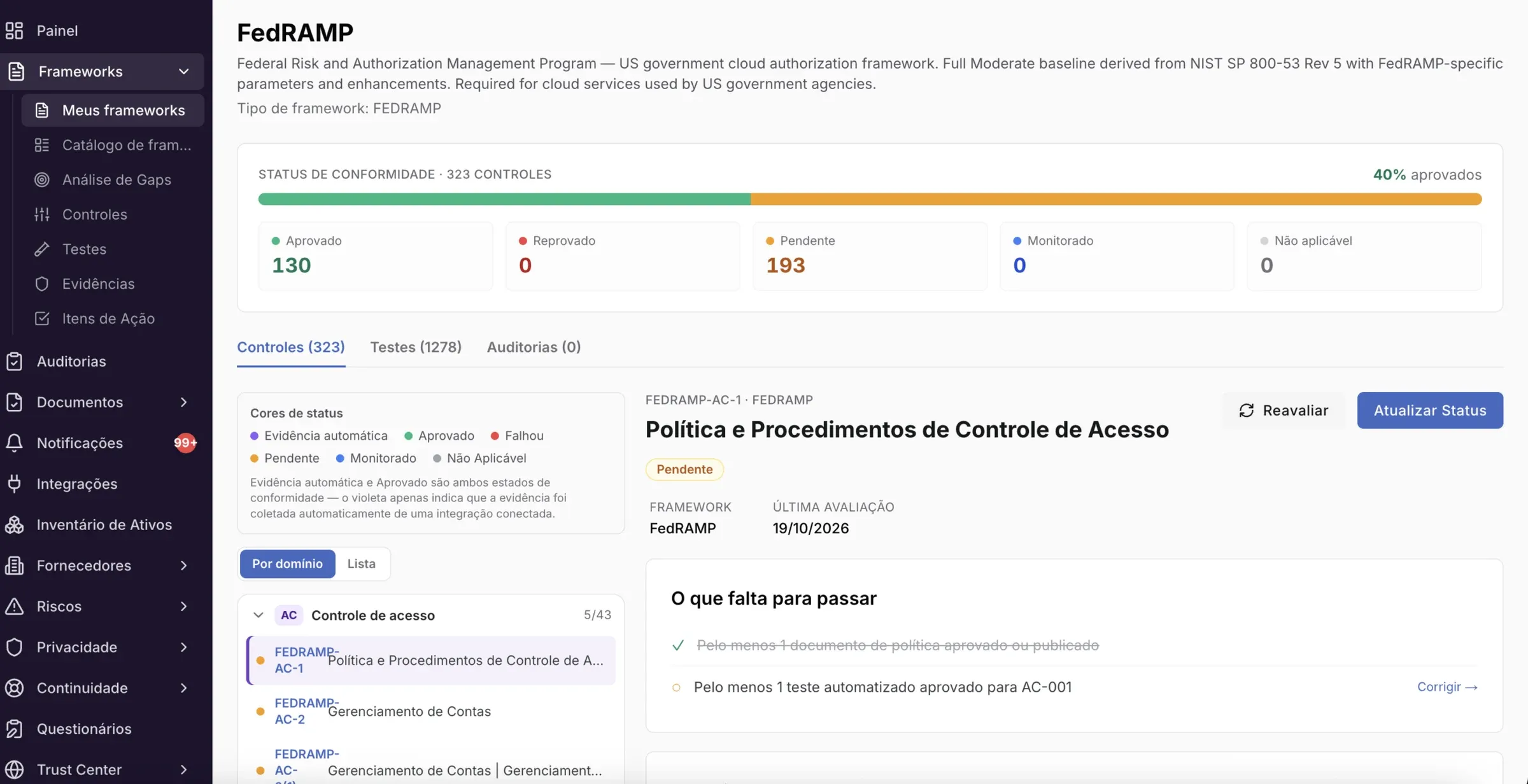Click the green approved progress bar segment

pos(504,199)
